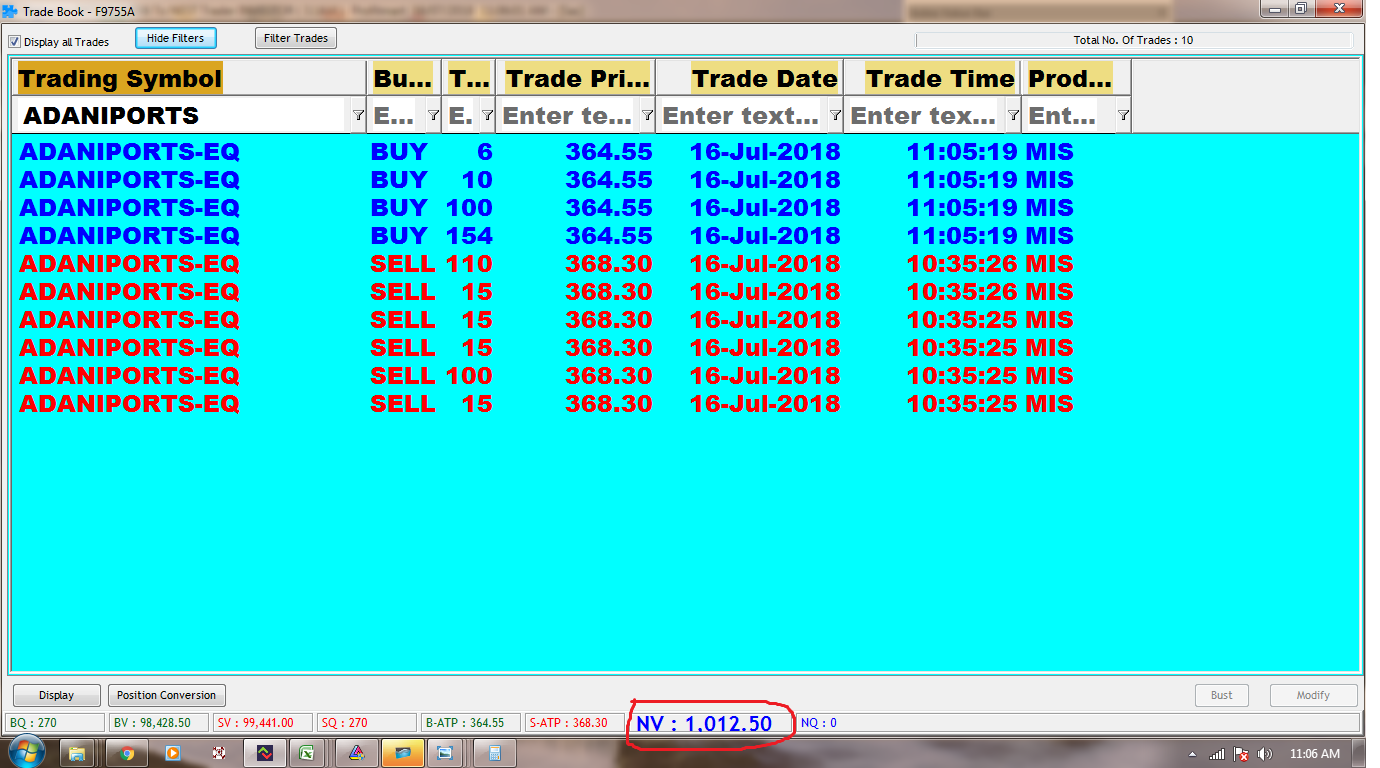Open Trading Symbol column filter funnel

pyautogui.click(x=358, y=116)
